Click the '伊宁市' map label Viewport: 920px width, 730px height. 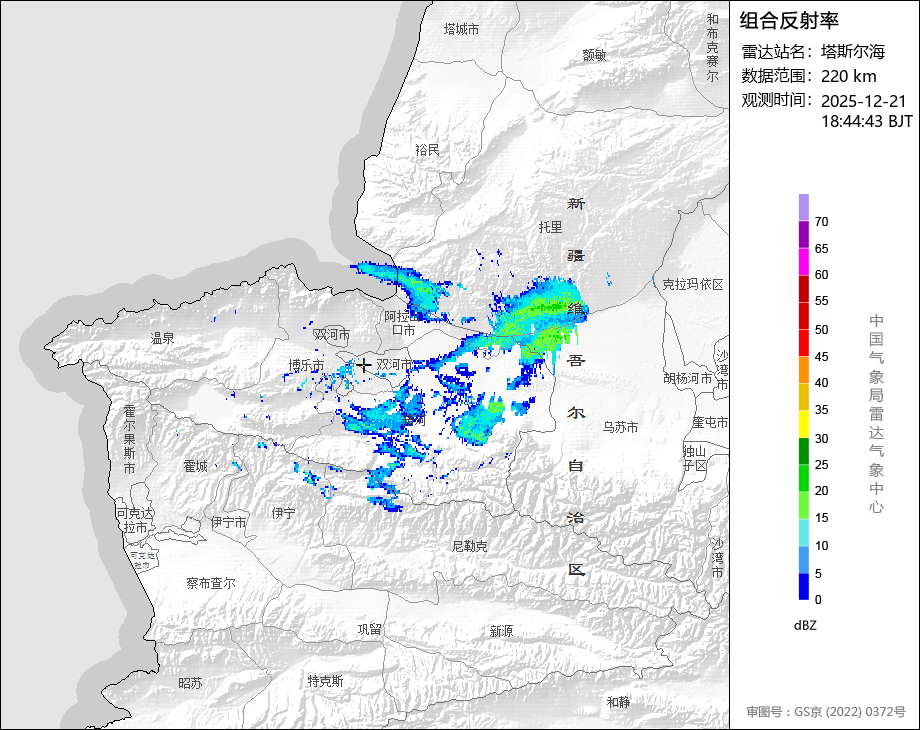229,522
